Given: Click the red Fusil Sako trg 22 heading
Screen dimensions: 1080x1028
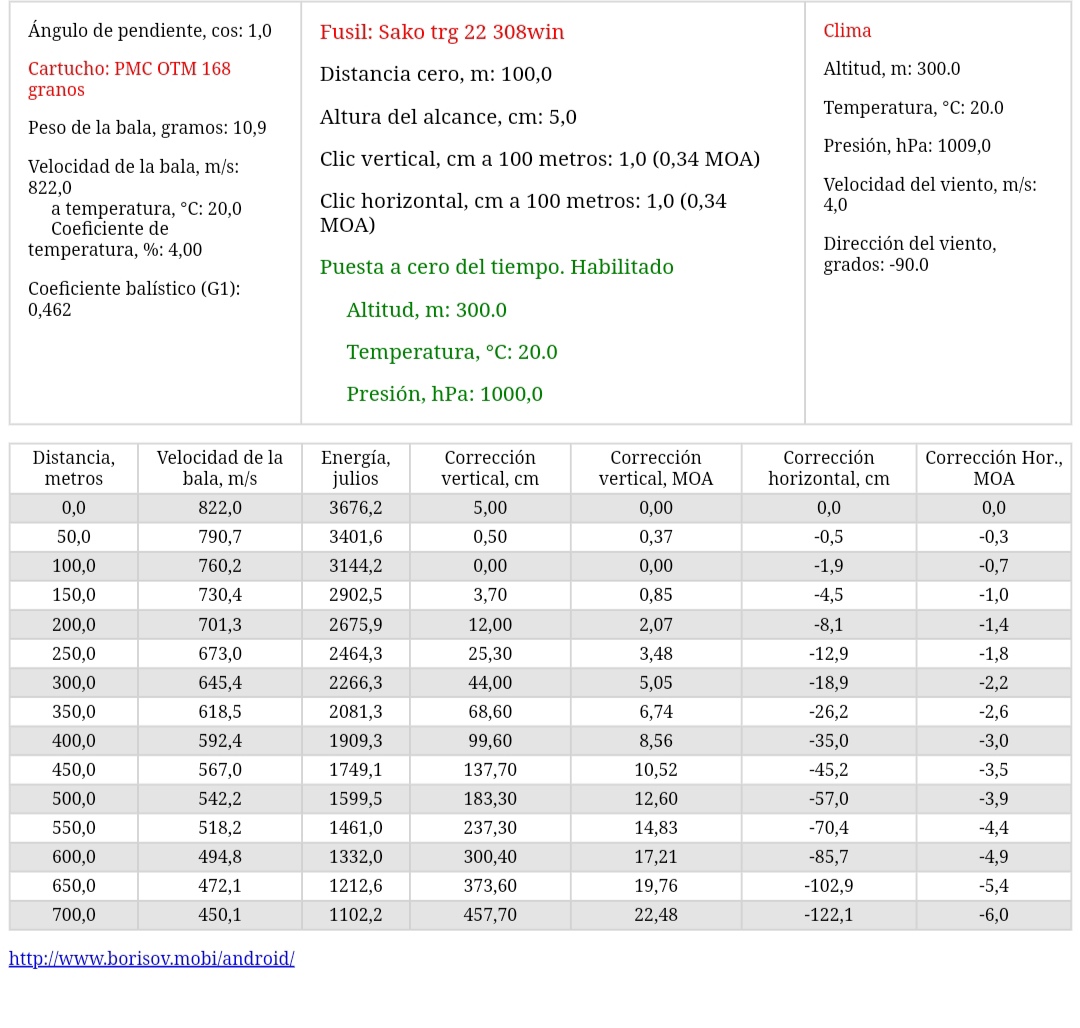Looking at the screenshot, I should [x=441, y=32].
